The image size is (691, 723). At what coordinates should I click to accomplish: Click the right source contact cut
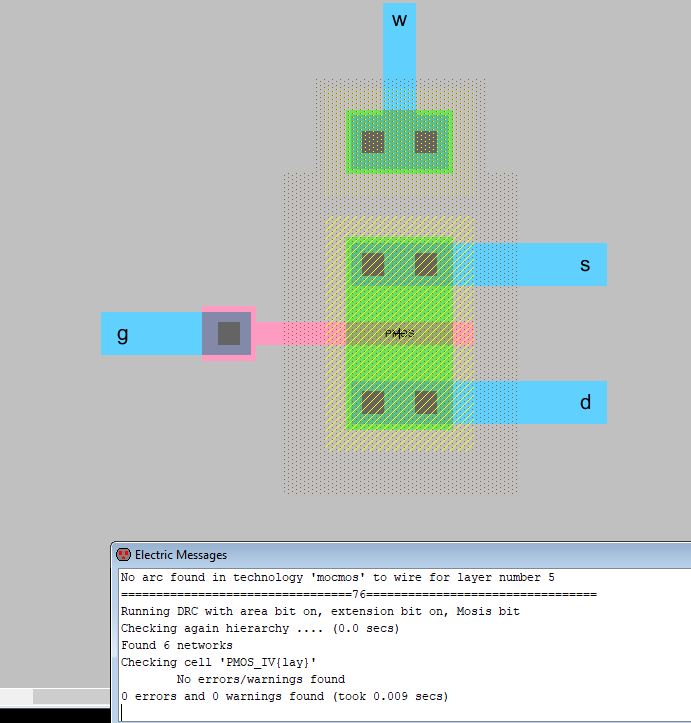coord(426,264)
